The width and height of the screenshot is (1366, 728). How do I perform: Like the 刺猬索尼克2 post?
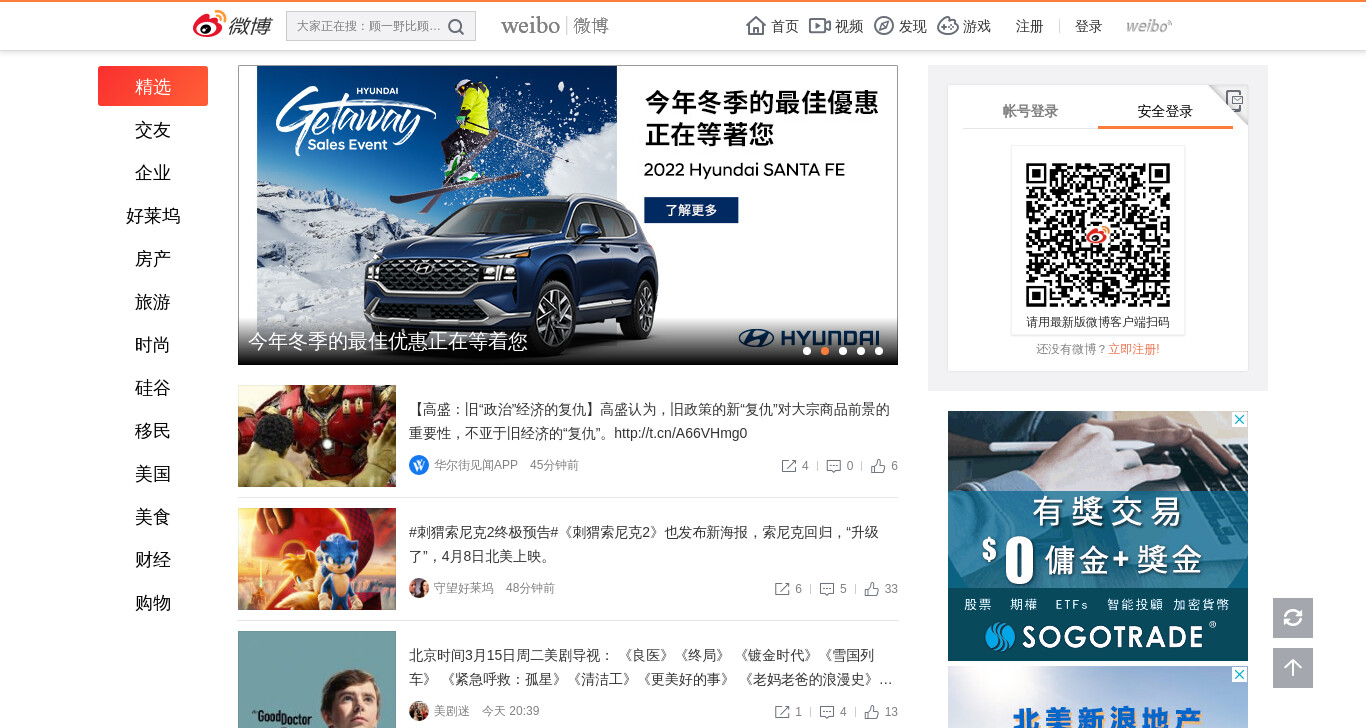[872, 589]
